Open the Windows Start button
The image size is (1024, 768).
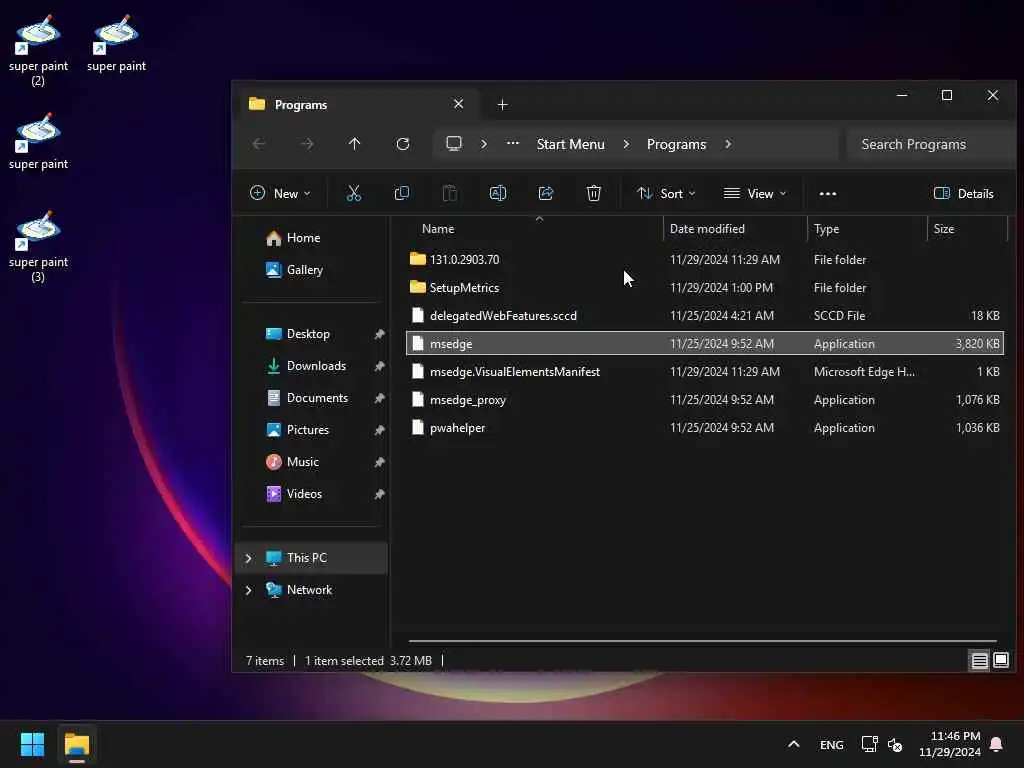[x=32, y=744]
